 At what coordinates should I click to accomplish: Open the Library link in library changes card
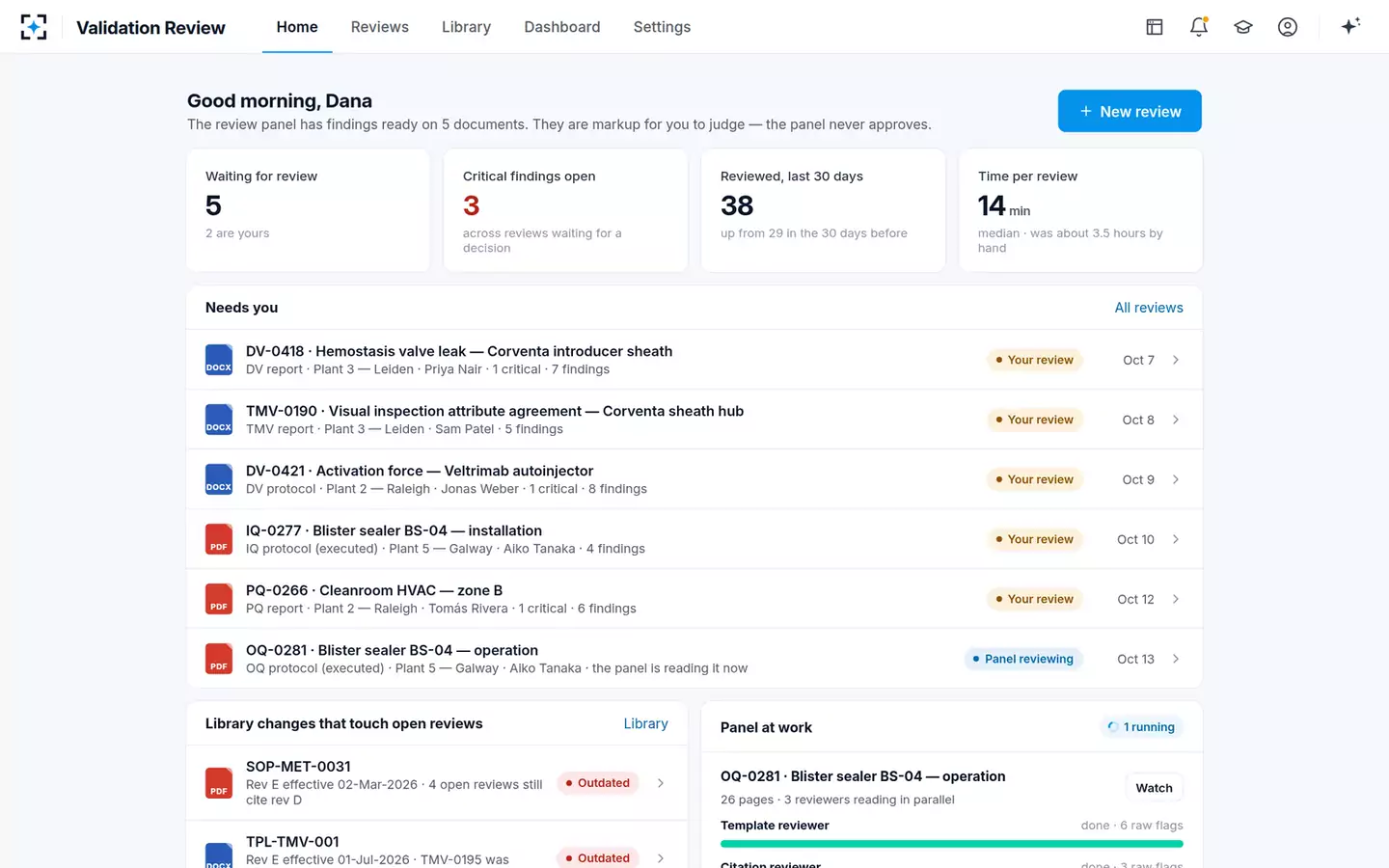coord(645,723)
